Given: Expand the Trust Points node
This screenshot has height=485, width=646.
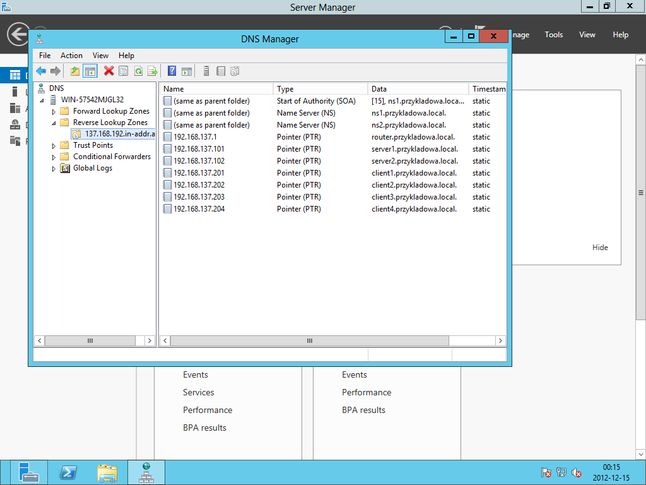Looking at the screenshot, I should click(54, 146).
